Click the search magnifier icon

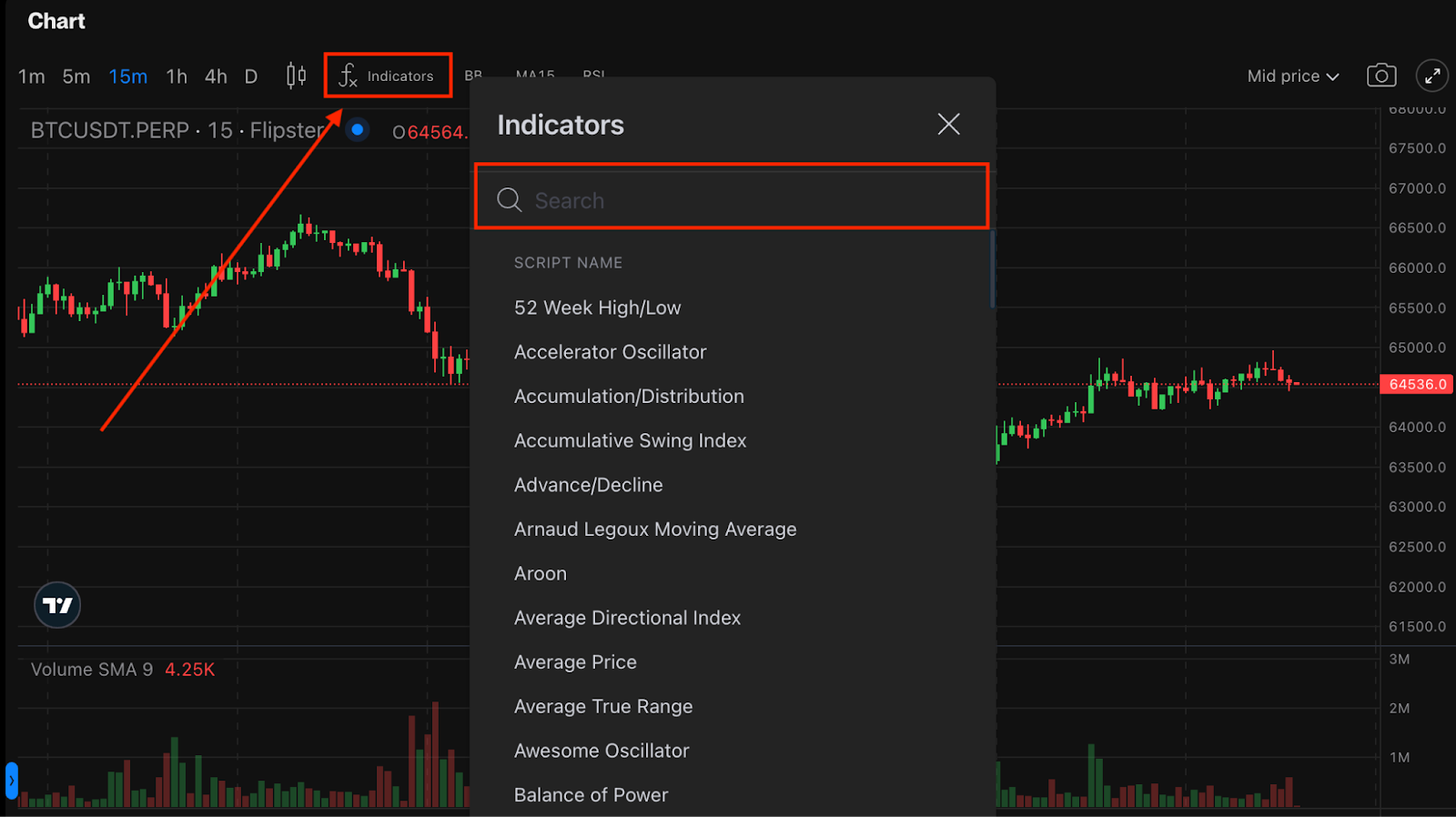509,199
